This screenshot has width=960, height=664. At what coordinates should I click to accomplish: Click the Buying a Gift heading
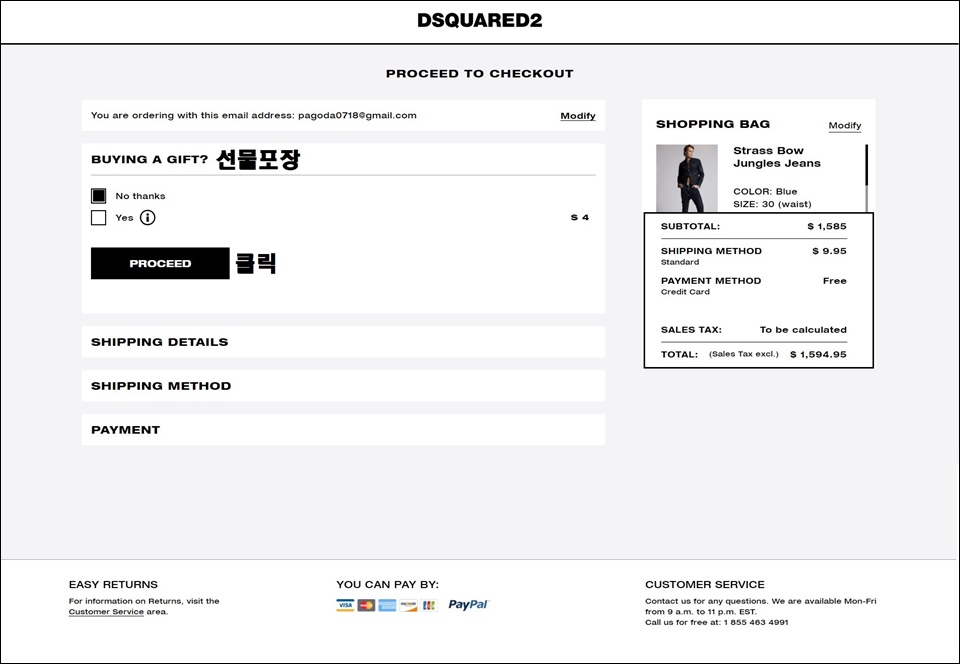(149, 159)
